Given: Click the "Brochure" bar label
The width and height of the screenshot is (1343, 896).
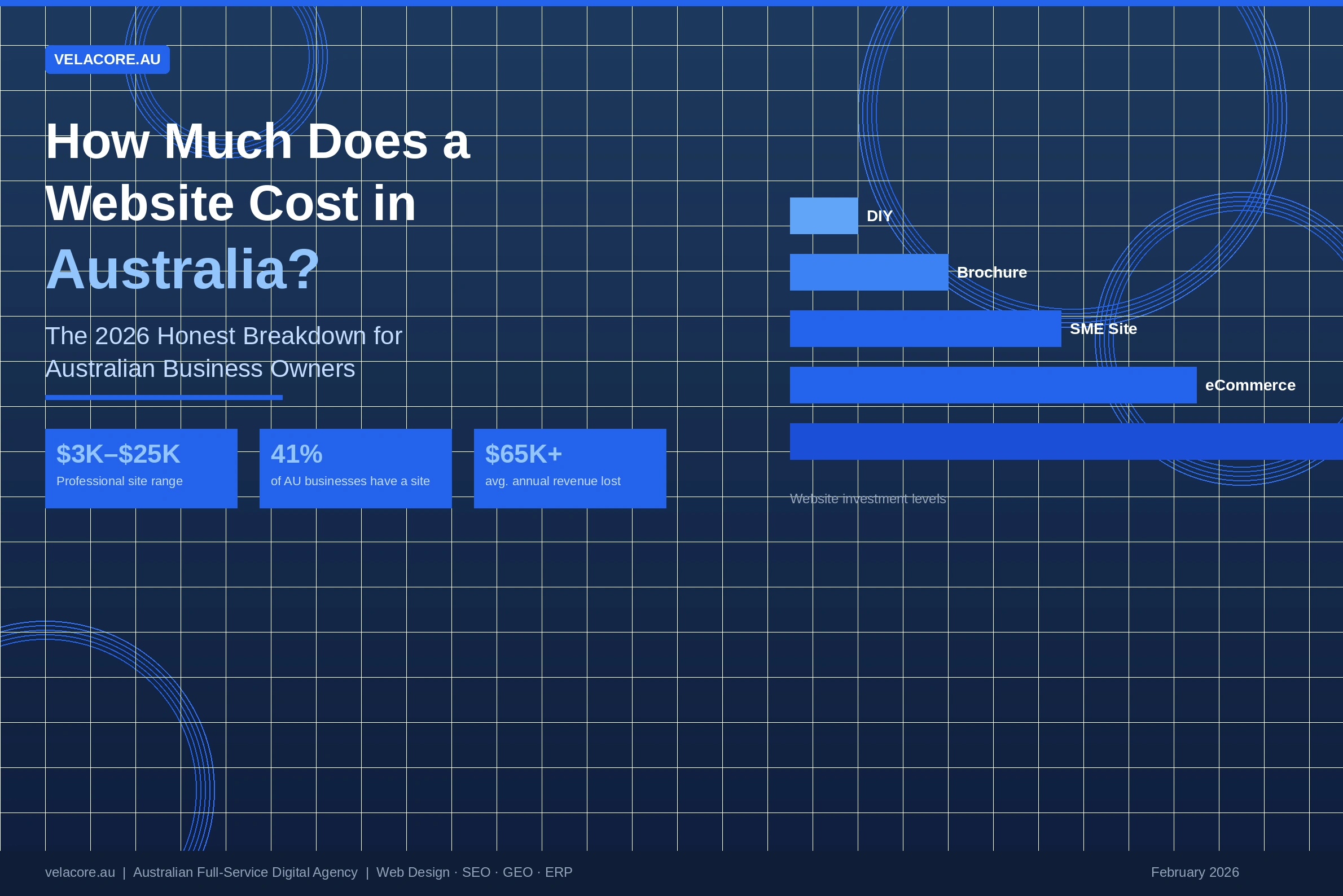Looking at the screenshot, I should pyautogui.click(x=991, y=273).
